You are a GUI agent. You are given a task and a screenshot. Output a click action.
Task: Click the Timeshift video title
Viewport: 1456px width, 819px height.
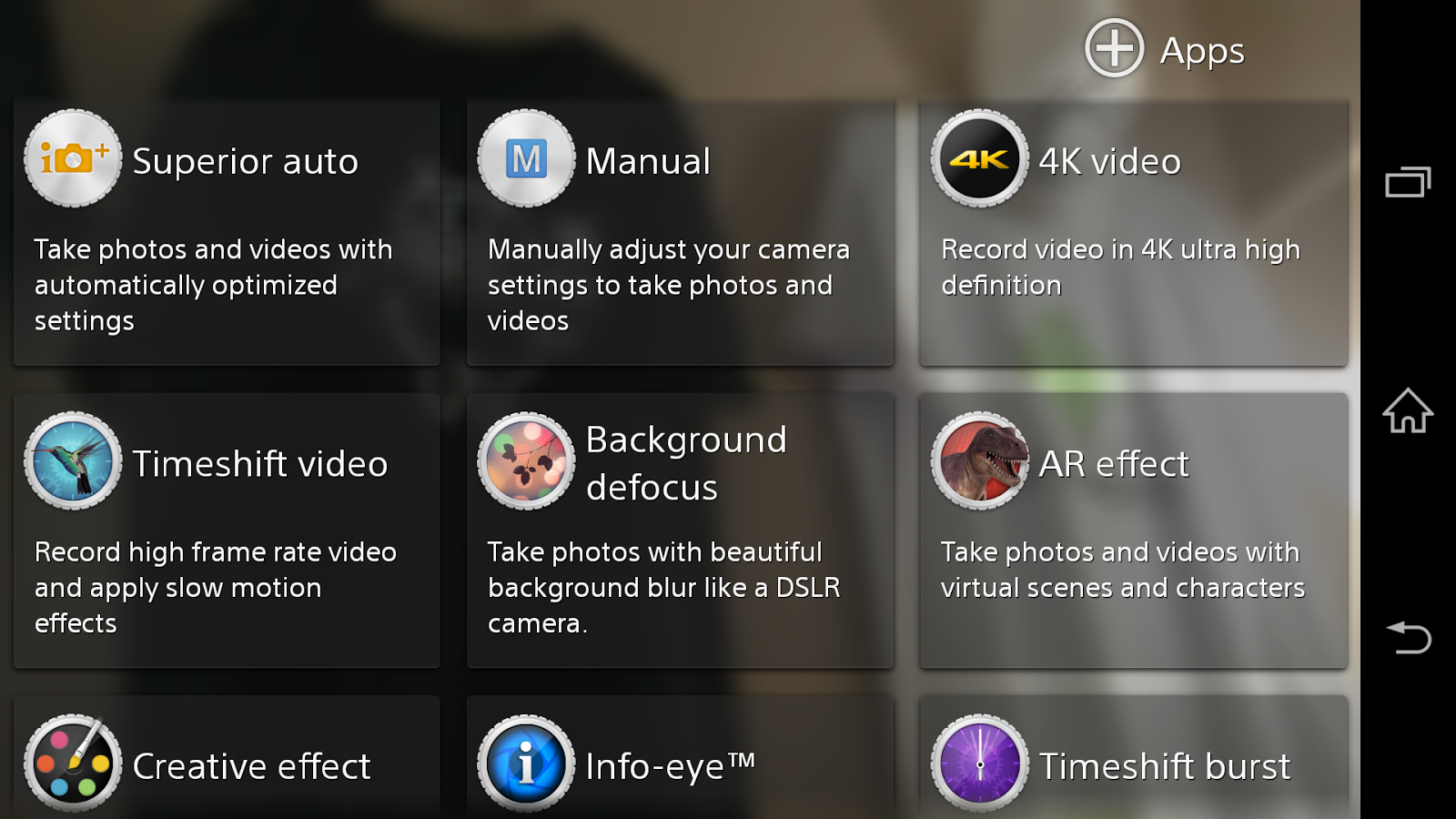click(x=260, y=464)
